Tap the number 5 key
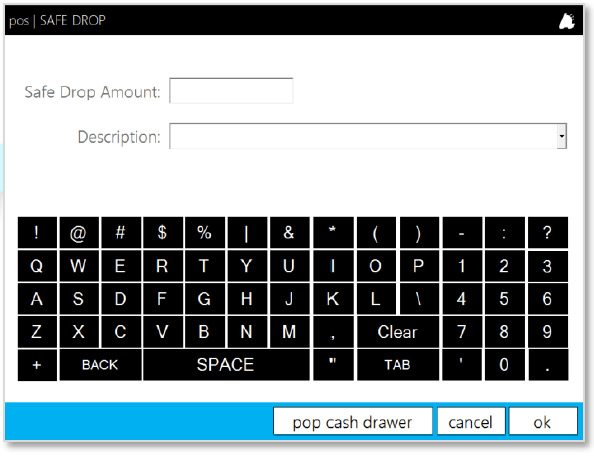This screenshot has width=594, height=457. (504, 299)
